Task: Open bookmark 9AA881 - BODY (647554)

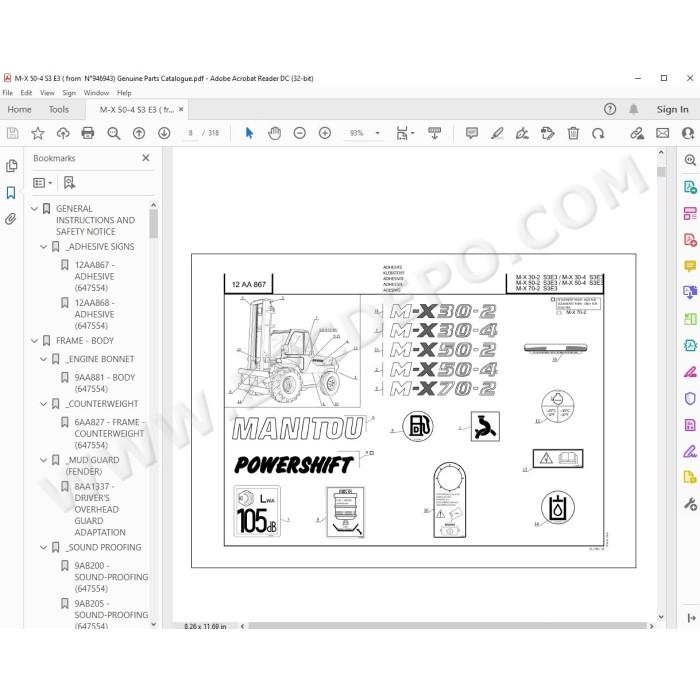Action: 104,383
